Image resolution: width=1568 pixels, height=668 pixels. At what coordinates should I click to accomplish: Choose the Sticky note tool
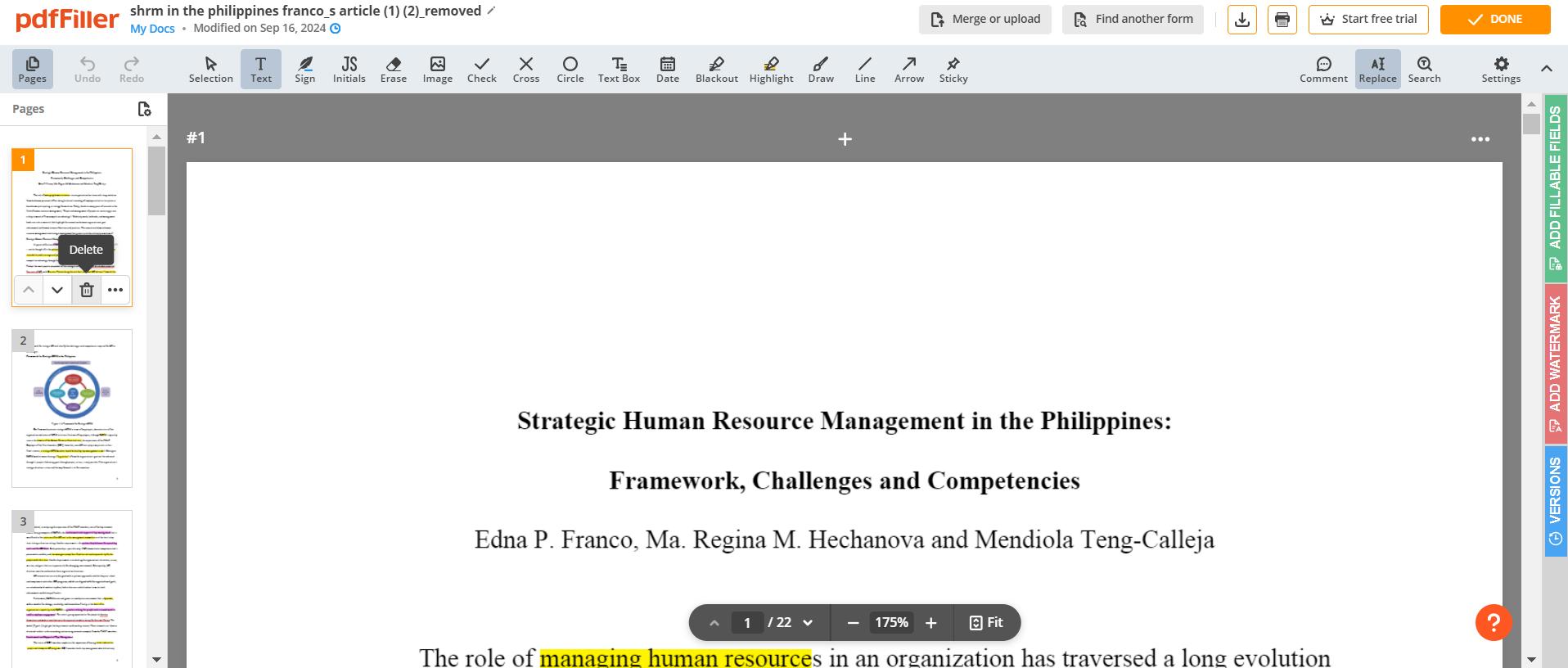click(x=953, y=69)
